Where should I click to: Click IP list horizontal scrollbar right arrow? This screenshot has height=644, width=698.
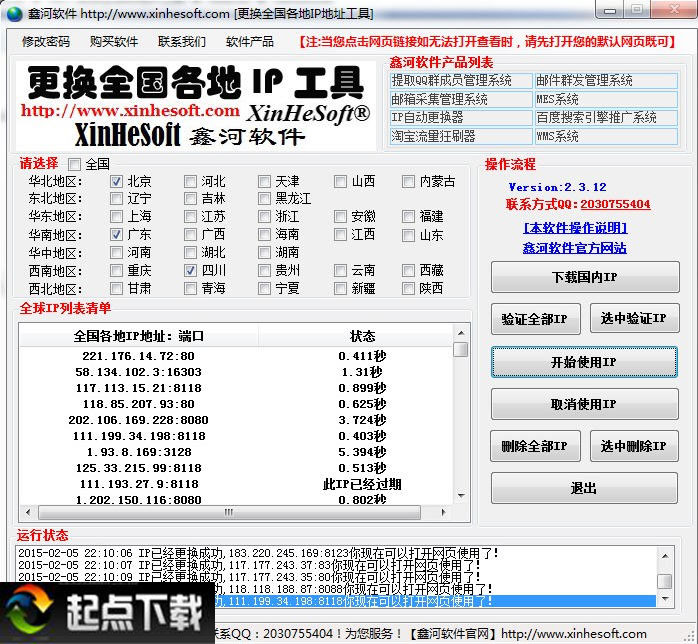click(443, 512)
